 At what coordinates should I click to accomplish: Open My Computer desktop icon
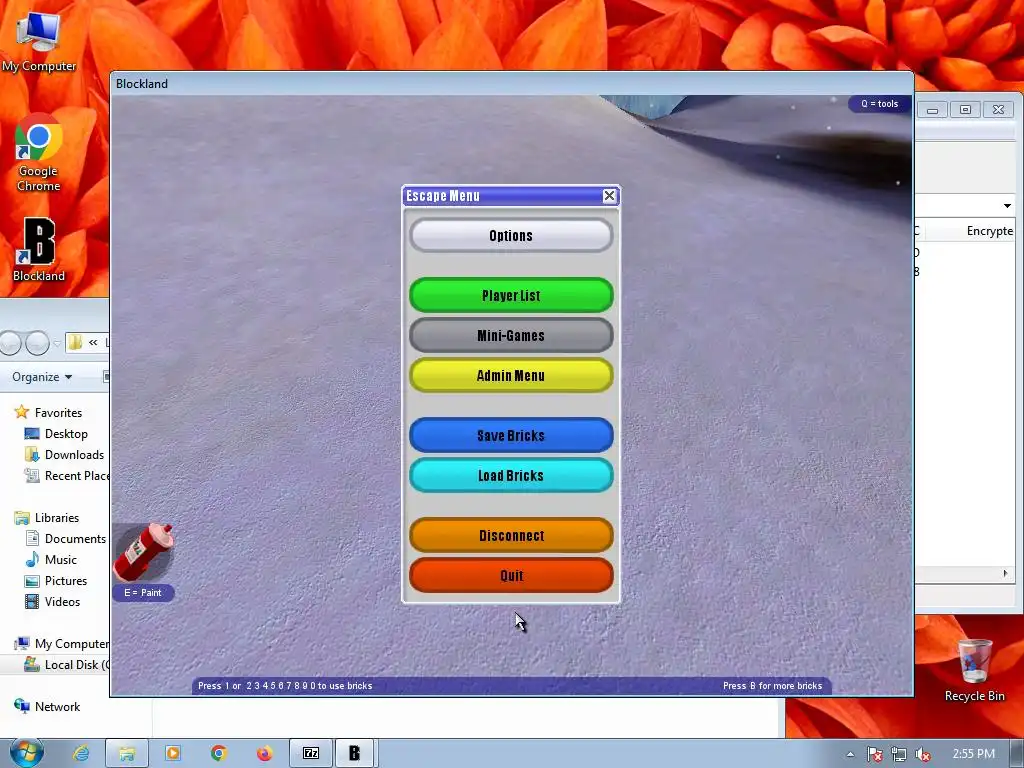click(x=39, y=40)
